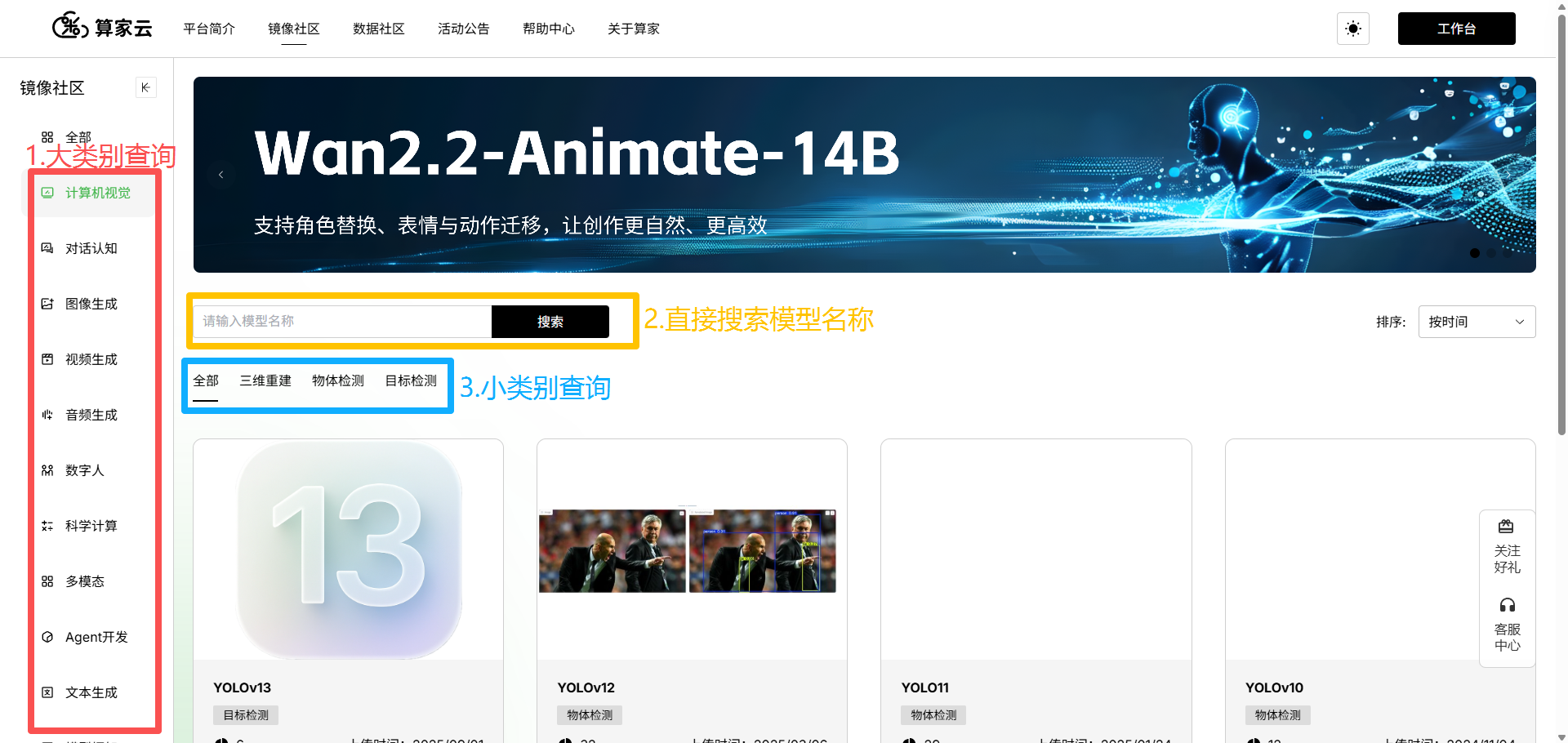Open 帮助中心 navigation item
This screenshot has width=1568, height=743.
click(549, 29)
